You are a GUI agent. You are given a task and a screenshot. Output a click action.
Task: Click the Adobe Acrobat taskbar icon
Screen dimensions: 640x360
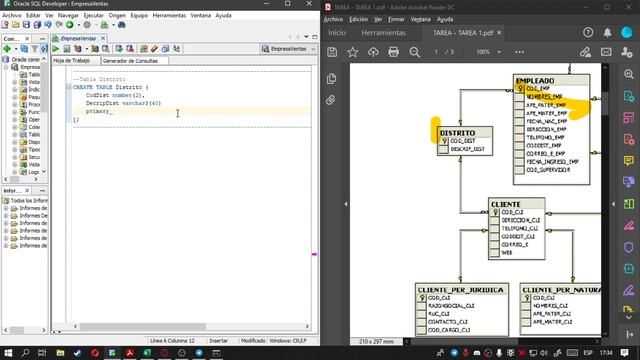tap(130, 353)
